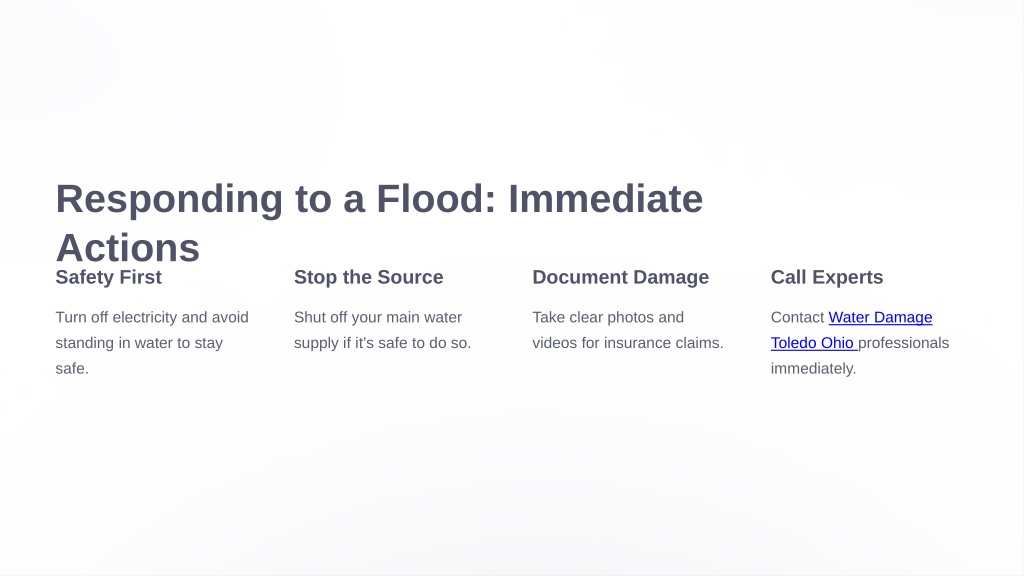Select the Safety First heading
Image resolution: width=1024 pixels, height=576 pixels.
pyautogui.click(x=108, y=277)
